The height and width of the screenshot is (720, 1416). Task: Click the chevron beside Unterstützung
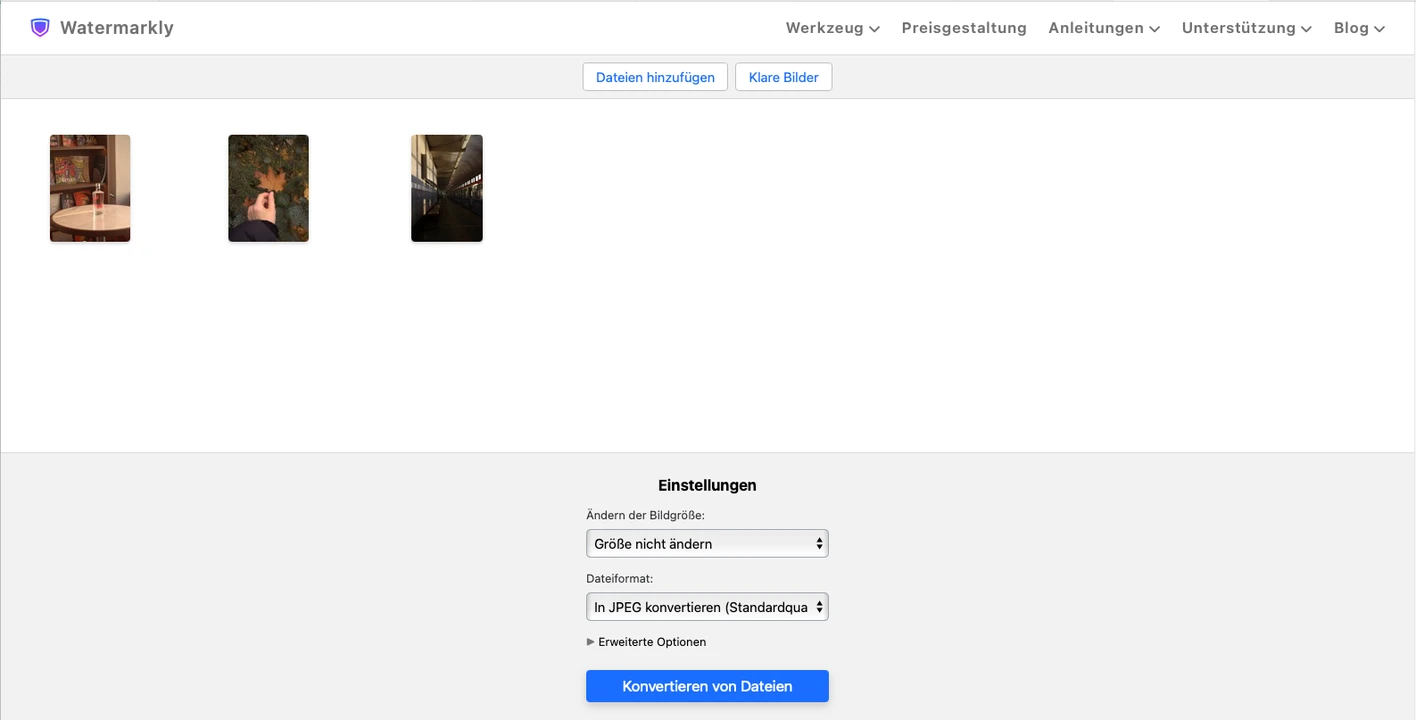coord(1306,29)
